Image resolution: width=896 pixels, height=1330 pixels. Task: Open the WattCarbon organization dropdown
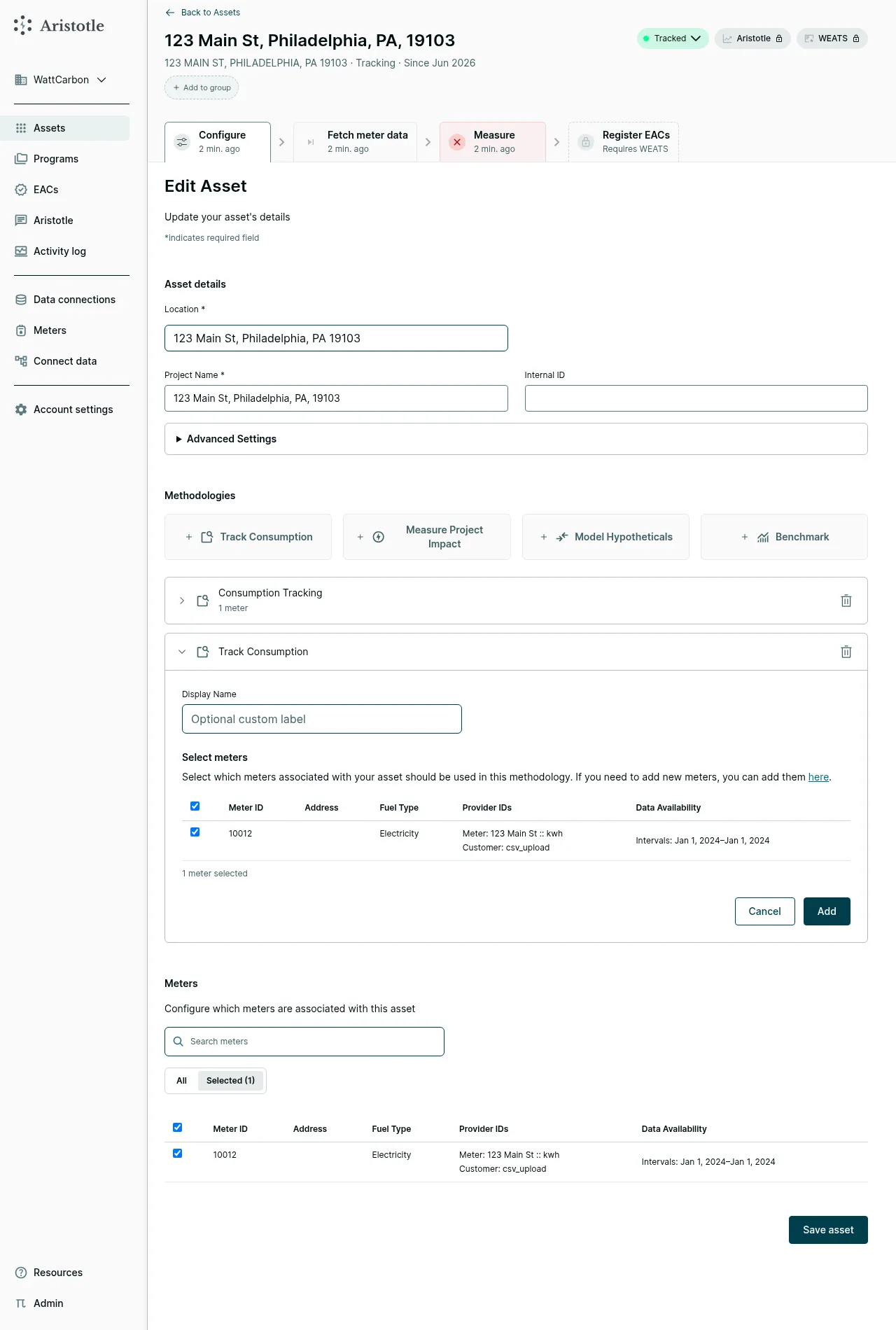(x=61, y=80)
